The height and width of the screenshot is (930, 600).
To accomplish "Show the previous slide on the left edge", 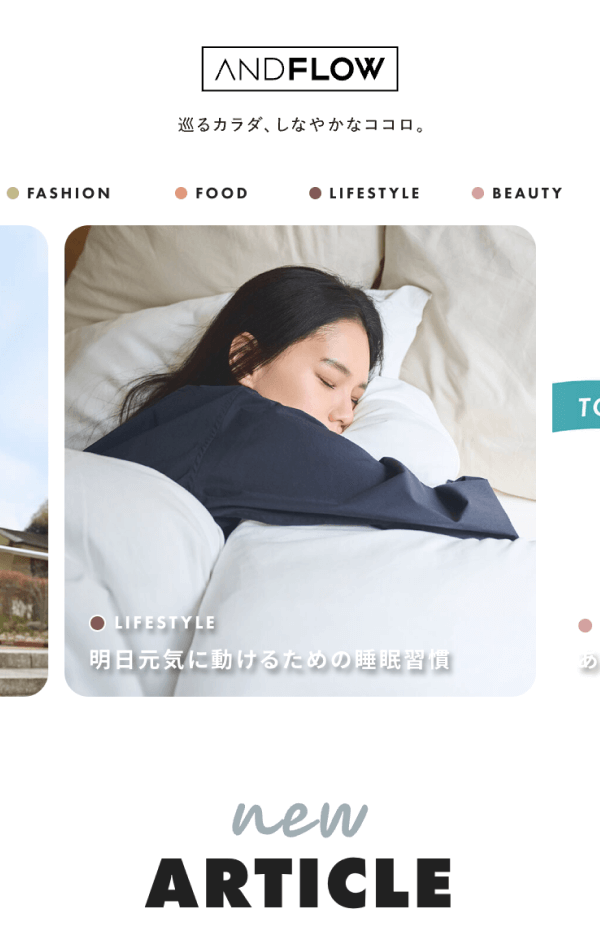I will pos(24,460).
